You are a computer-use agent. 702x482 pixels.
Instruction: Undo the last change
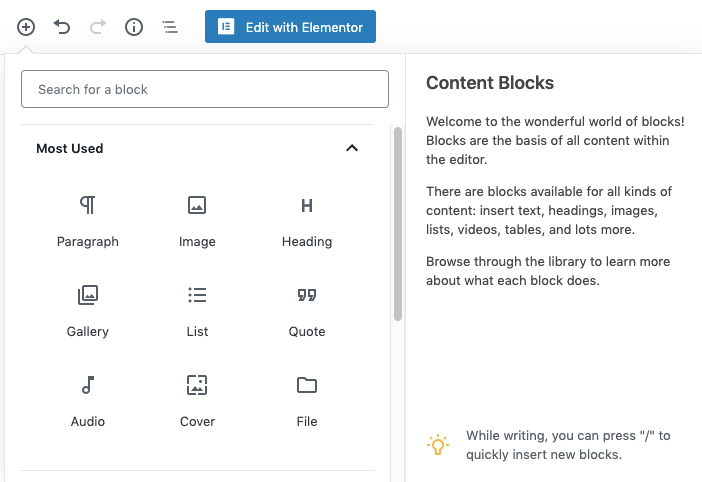[x=62, y=27]
